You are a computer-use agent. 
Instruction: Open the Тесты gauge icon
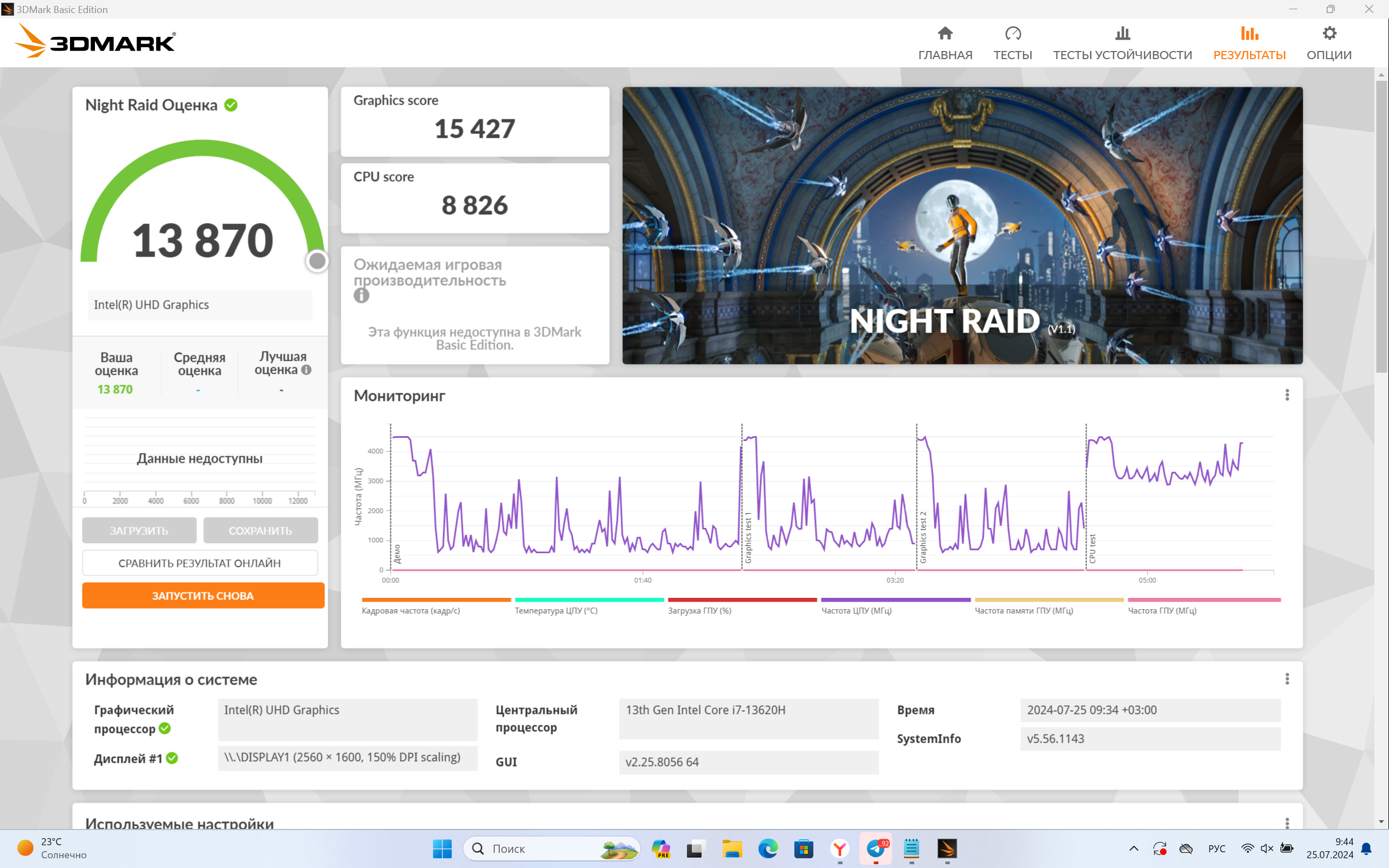tap(1012, 33)
